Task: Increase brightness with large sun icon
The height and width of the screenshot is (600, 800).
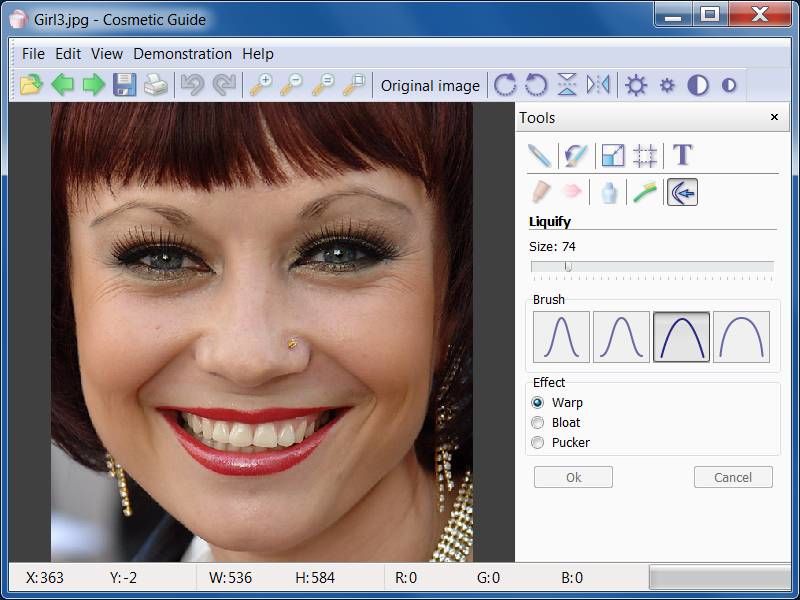Action: 636,85
